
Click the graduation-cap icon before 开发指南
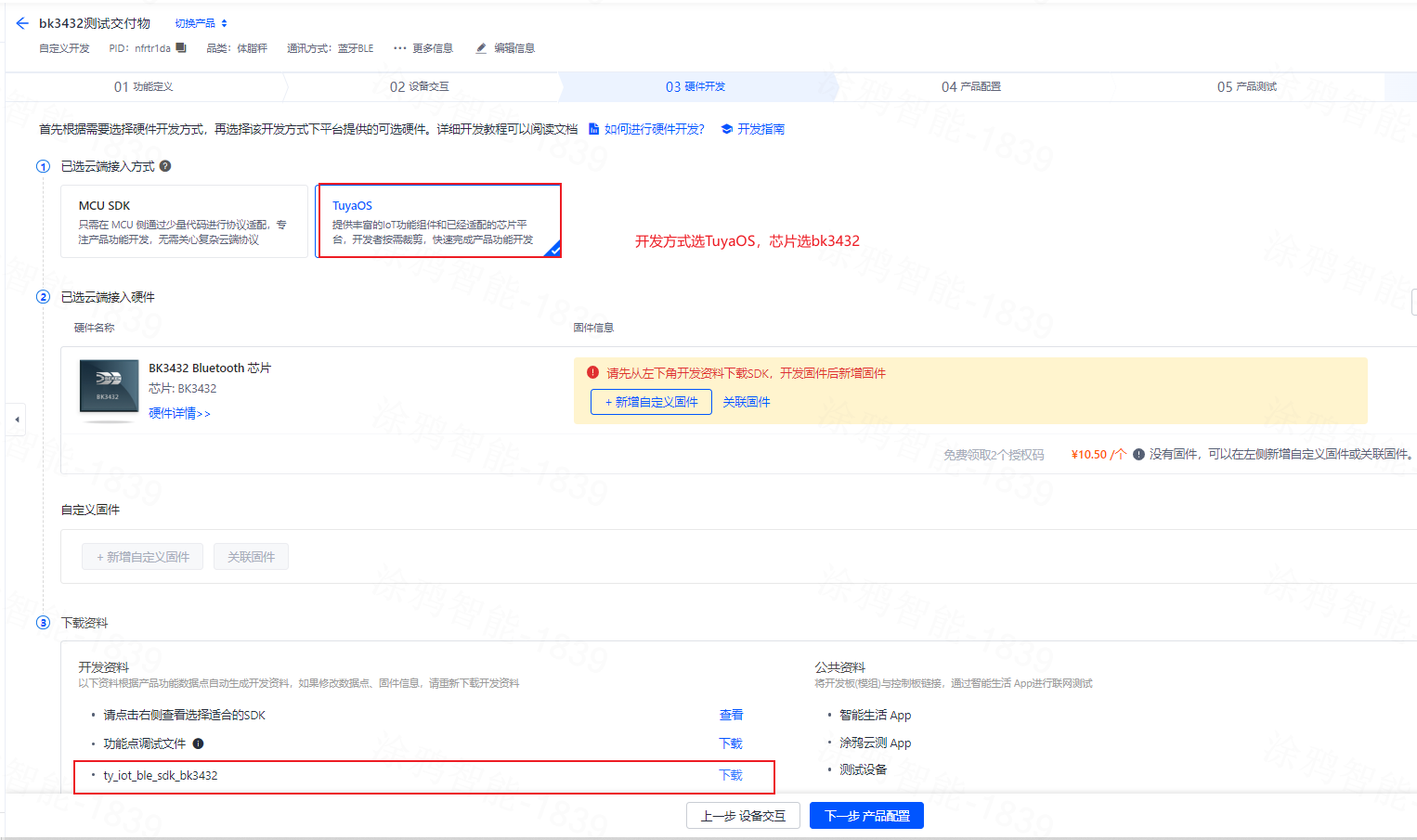[727, 129]
